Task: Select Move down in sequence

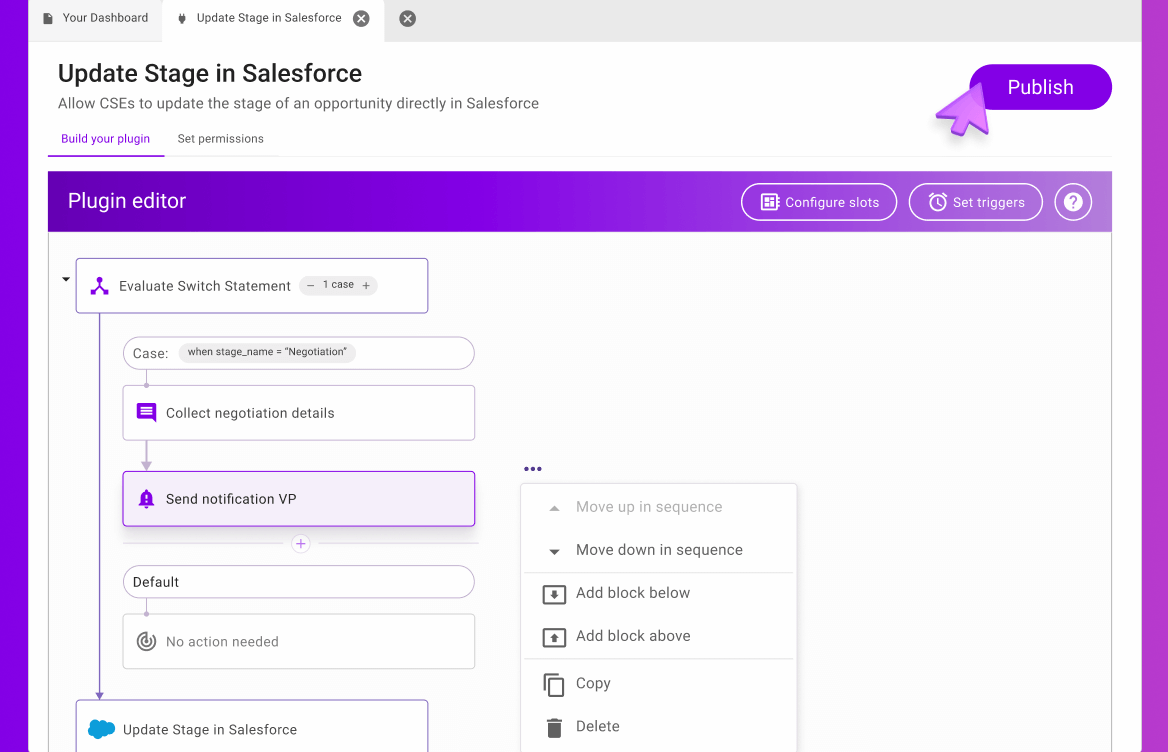Action: [658, 550]
